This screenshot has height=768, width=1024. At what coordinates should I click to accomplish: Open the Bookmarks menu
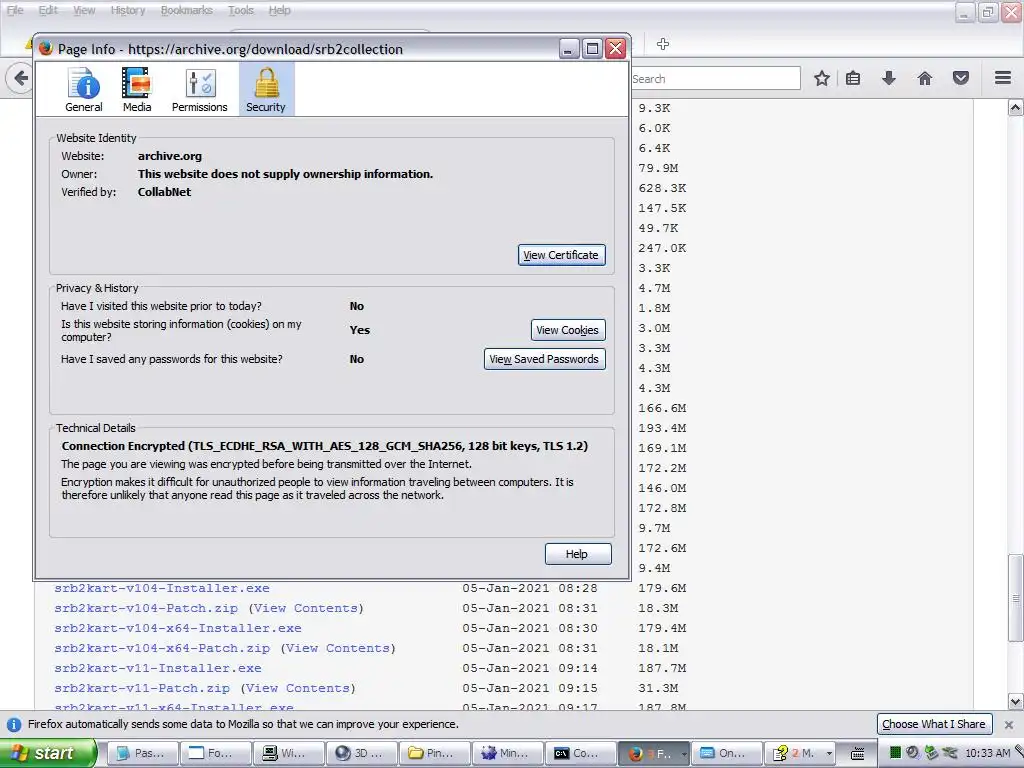pos(187,10)
